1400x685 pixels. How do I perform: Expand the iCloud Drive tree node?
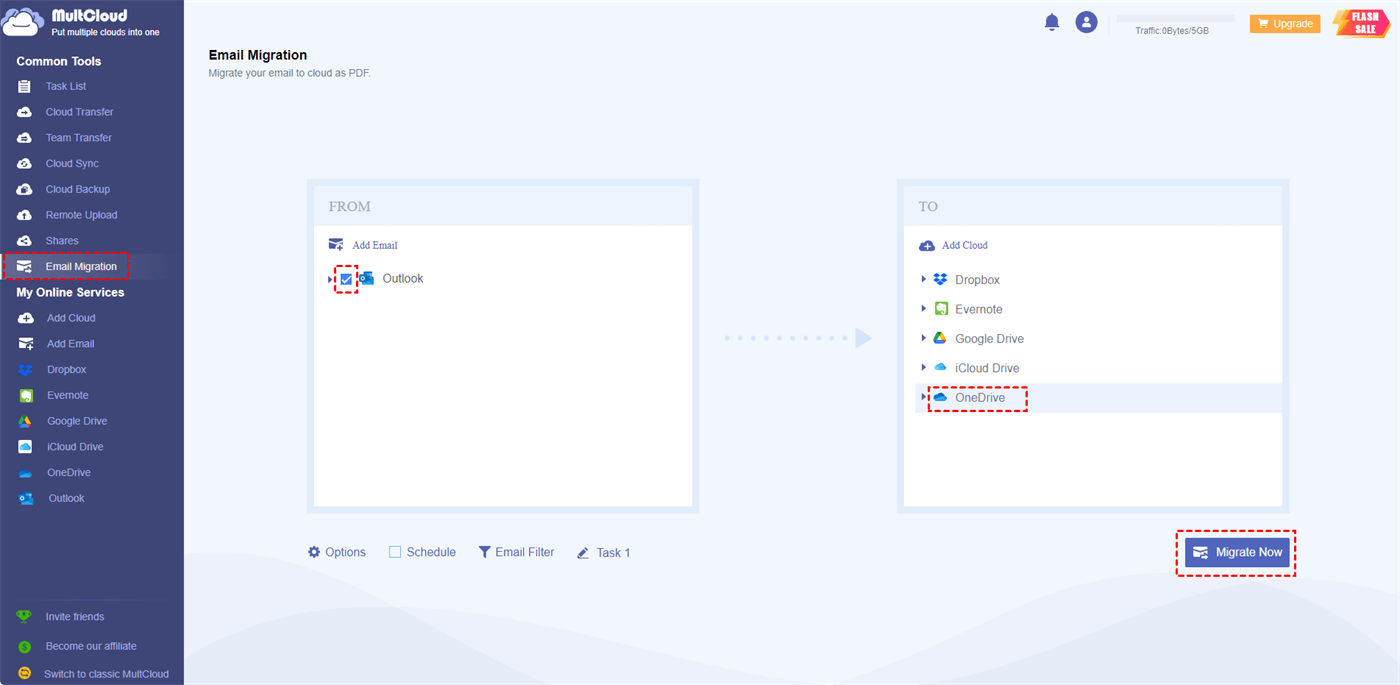point(924,368)
